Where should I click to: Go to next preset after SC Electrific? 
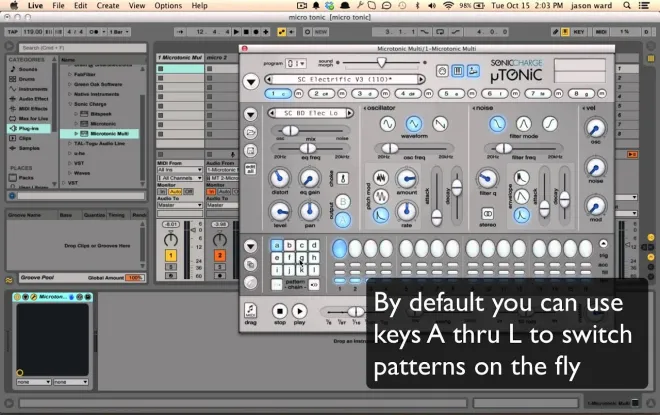click(x=420, y=79)
